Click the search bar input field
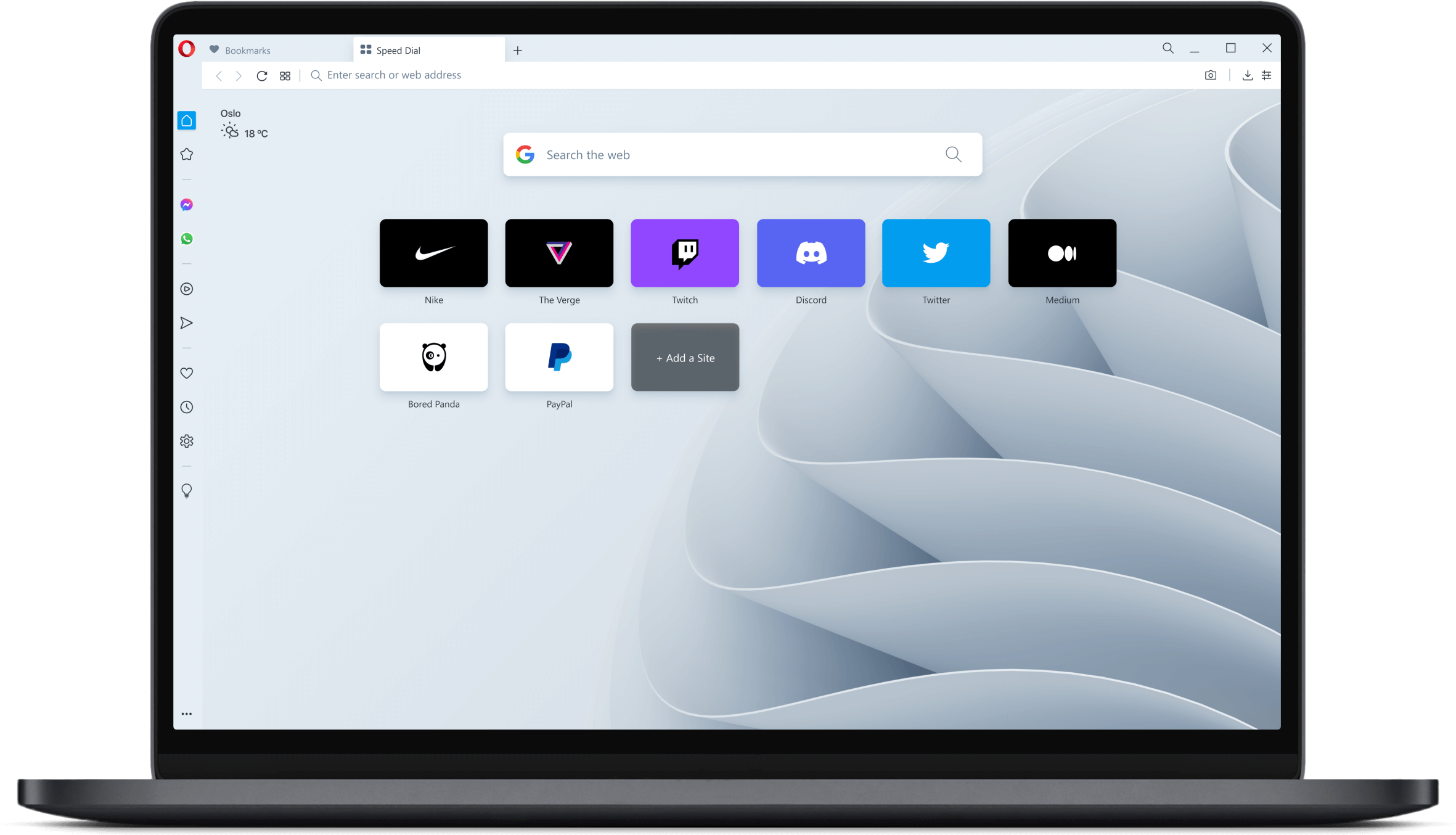The height and width of the screenshot is (835, 1456). click(741, 154)
